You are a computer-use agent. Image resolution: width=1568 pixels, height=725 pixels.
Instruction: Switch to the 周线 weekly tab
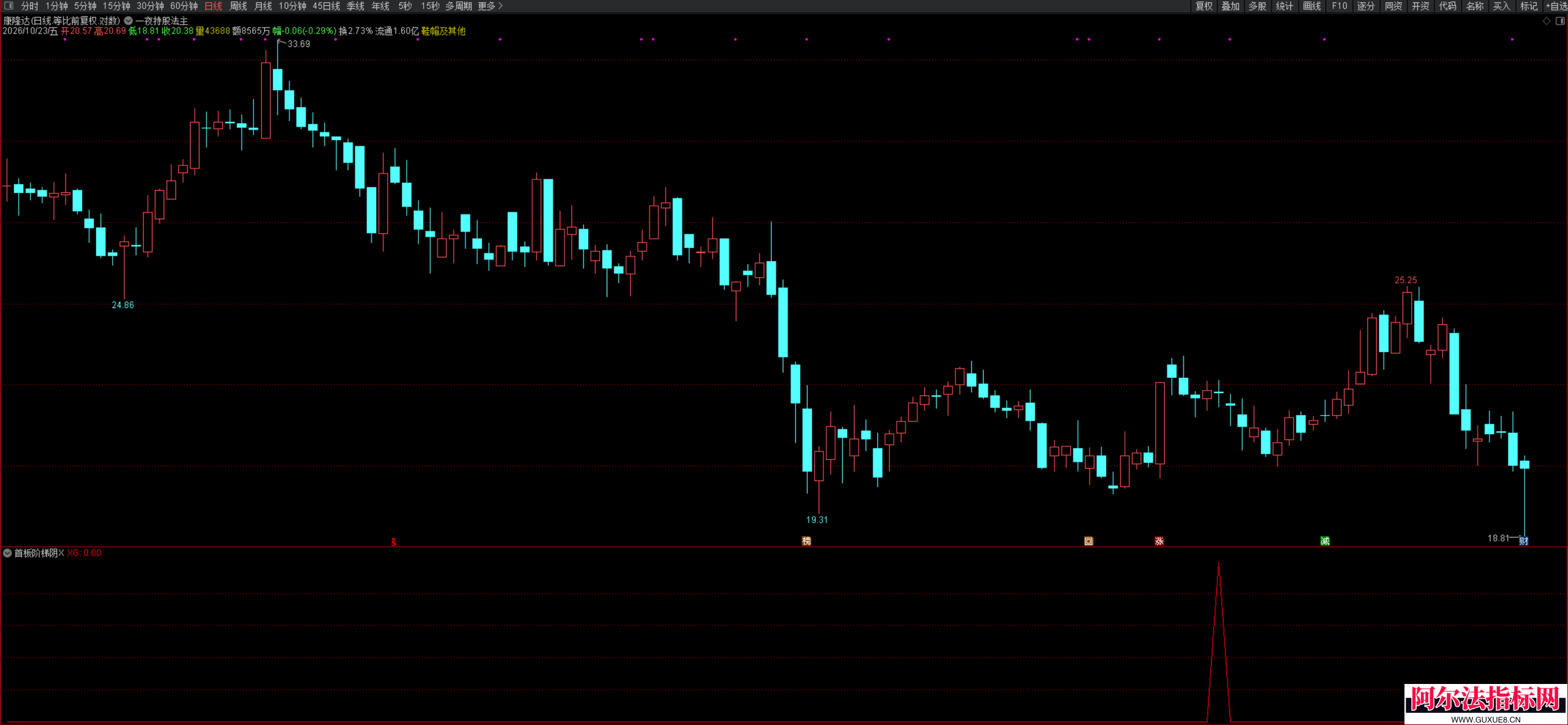238,6
